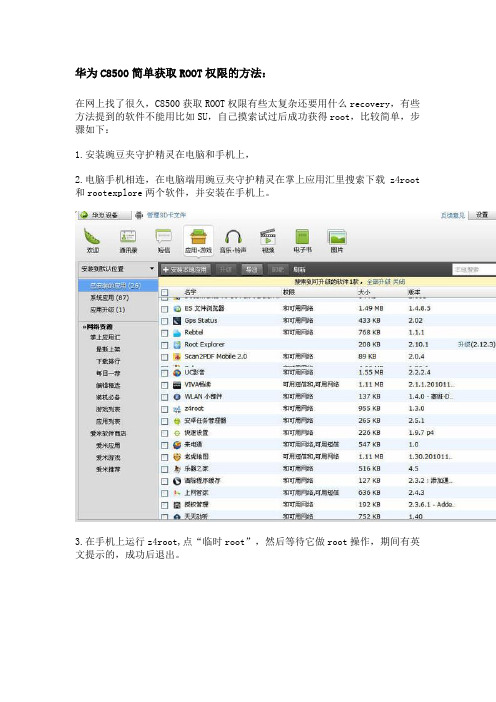Click the z4root app icon
Screen dimensions: 496x702
[177, 409]
